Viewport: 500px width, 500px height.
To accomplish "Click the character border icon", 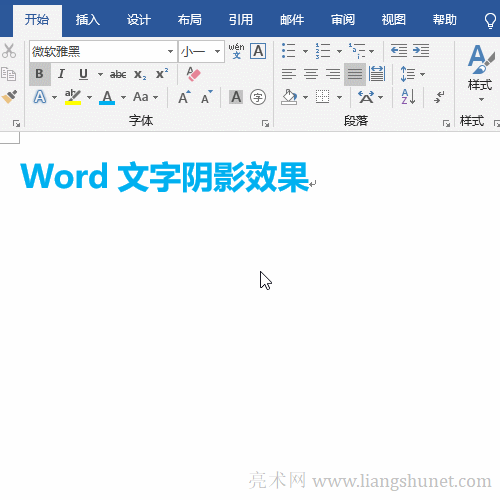I will pos(258,51).
